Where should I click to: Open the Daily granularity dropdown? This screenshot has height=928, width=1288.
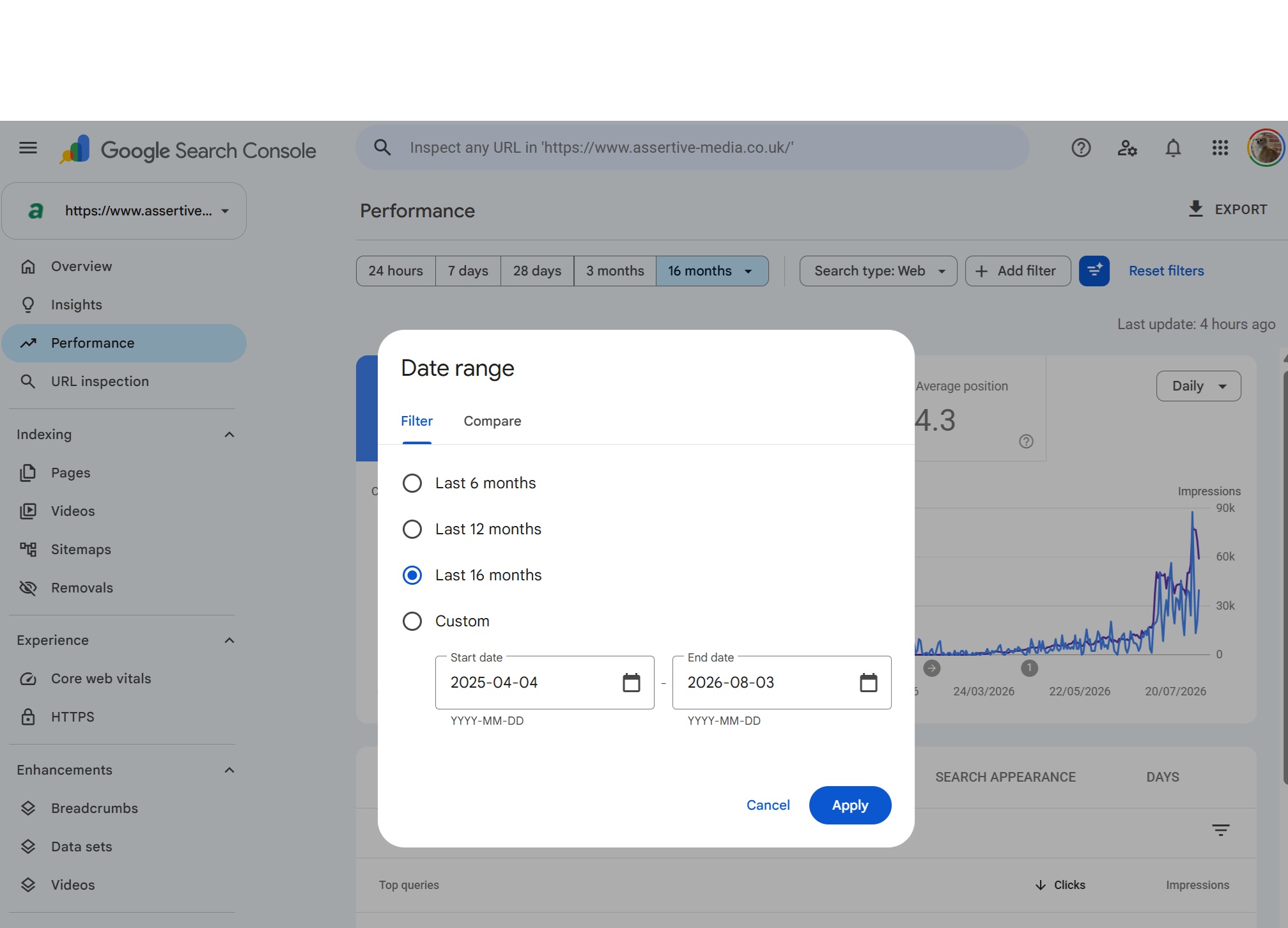click(1199, 386)
